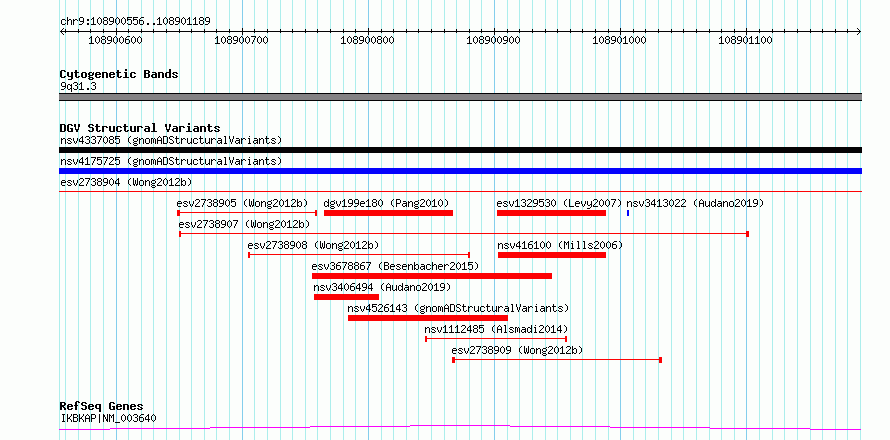Click the DGV Structural Variants track title
The height and width of the screenshot is (440, 890).
point(140,128)
